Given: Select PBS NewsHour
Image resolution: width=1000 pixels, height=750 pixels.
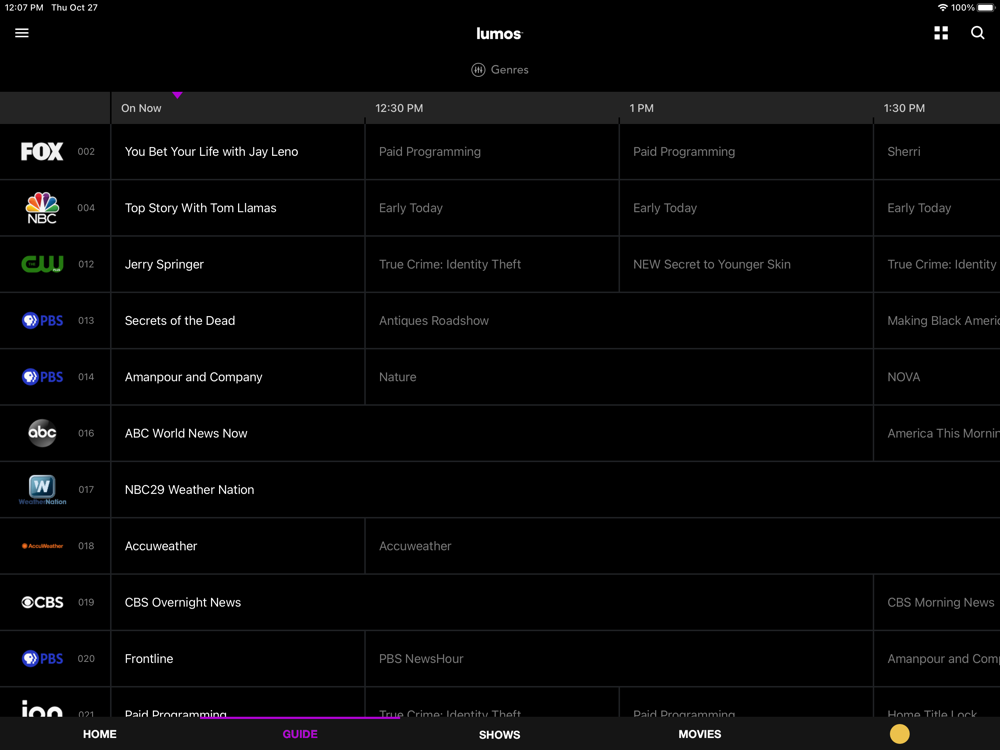Looking at the screenshot, I should click(x=619, y=658).
